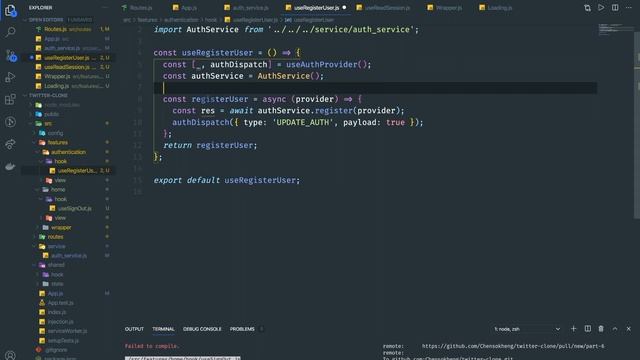Collapse the shared folder
640x360 pixels.
(56, 265)
